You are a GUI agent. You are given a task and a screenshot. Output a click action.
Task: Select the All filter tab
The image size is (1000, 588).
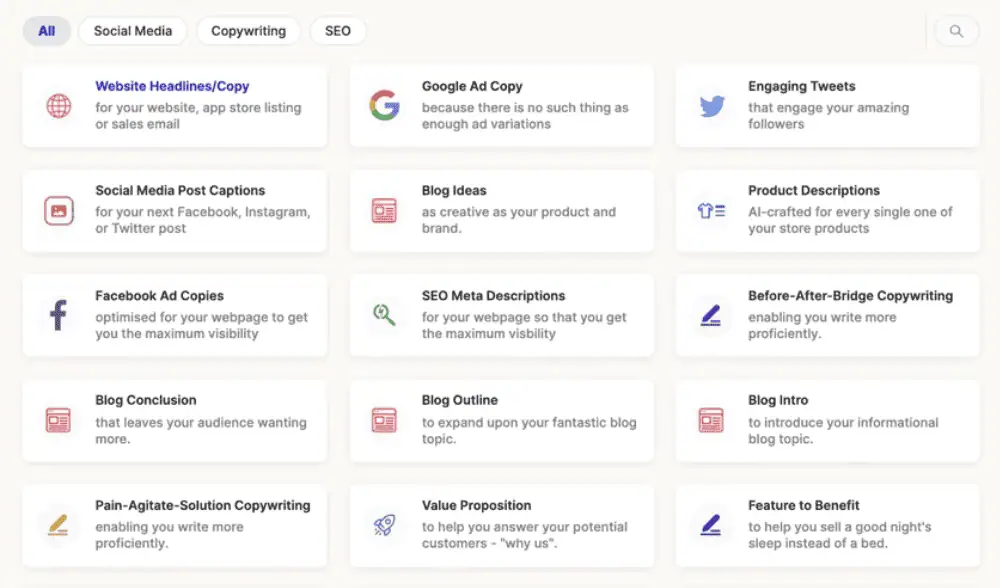pyautogui.click(x=47, y=31)
